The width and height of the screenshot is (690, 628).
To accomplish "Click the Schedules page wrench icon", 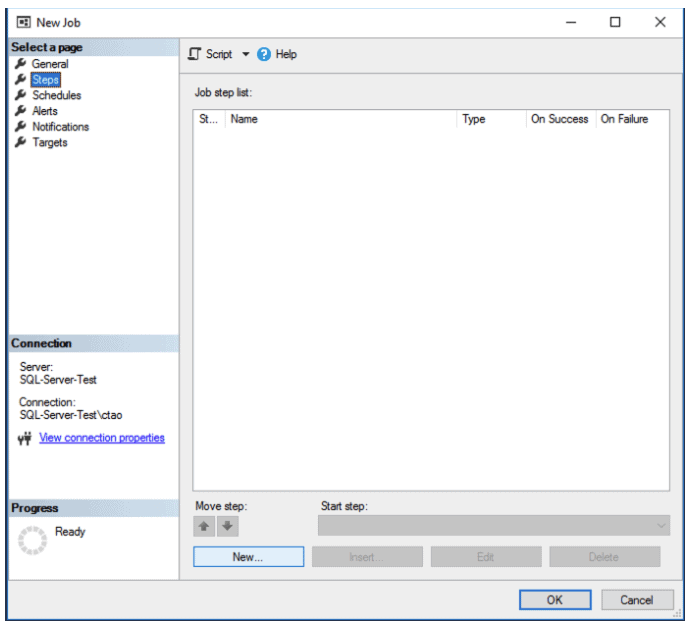I will click(x=20, y=95).
